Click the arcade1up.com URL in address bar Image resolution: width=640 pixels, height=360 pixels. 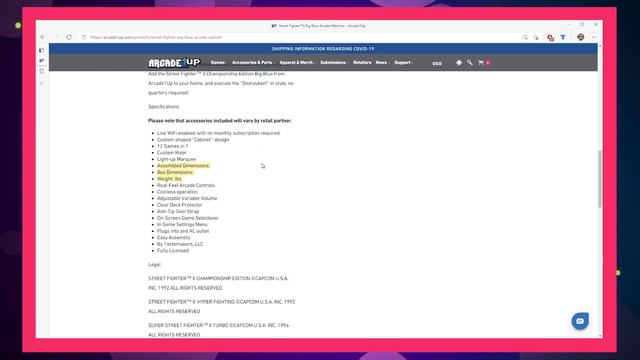point(156,37)
